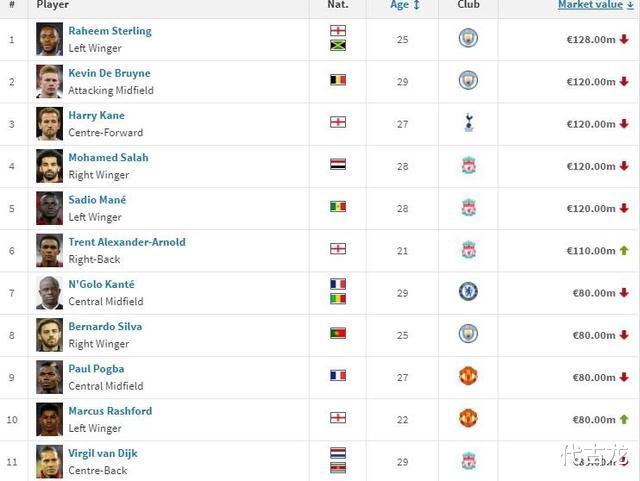This screenshot has width=640, height=481.
Task: Click the Nat. column header
Action: click(338, 5)
